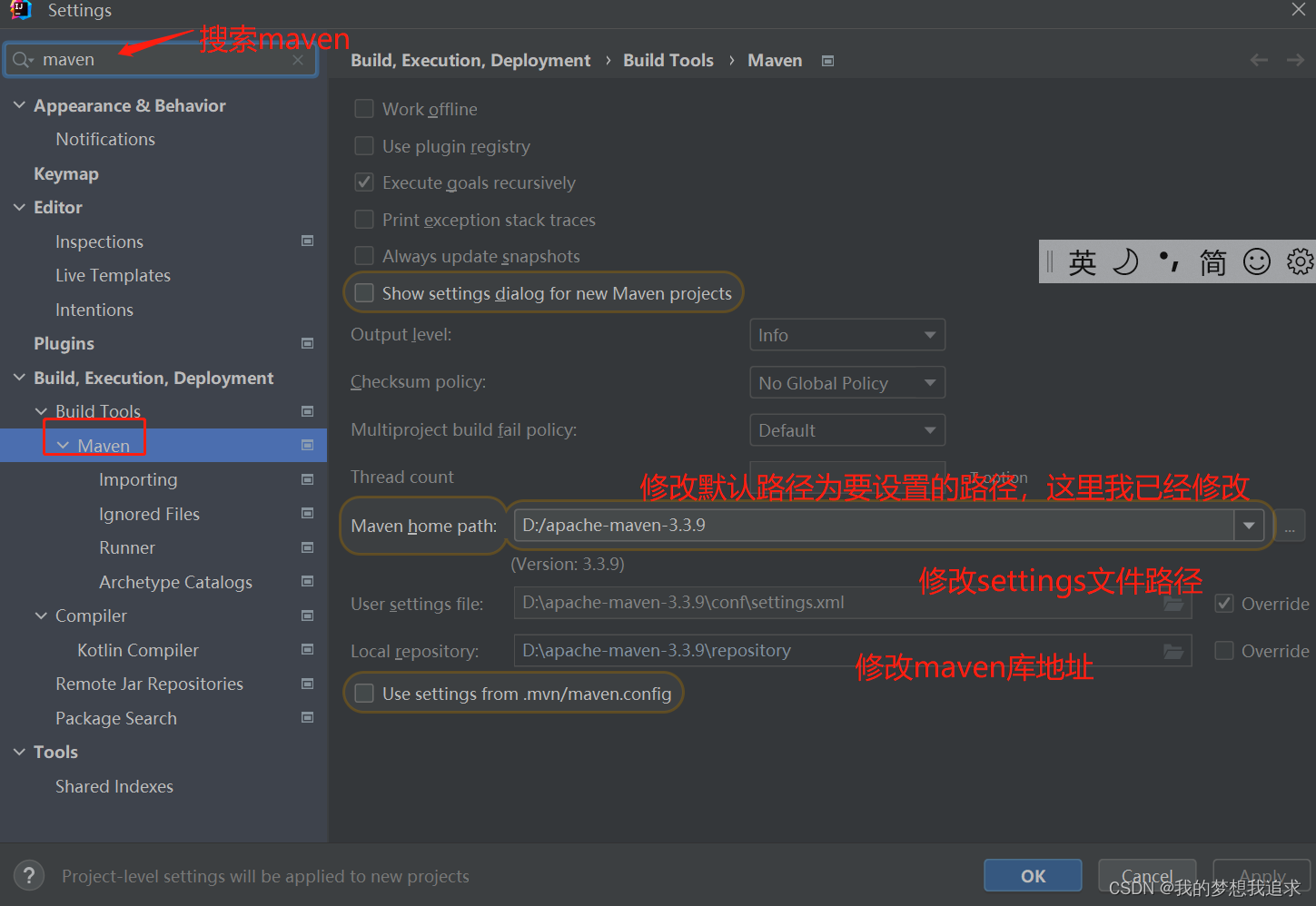The width and height of the screenshot is (1316, 906).
Task: Click project-level icon next to Kotlin Compiler
Action: click(x=307, y=649)
